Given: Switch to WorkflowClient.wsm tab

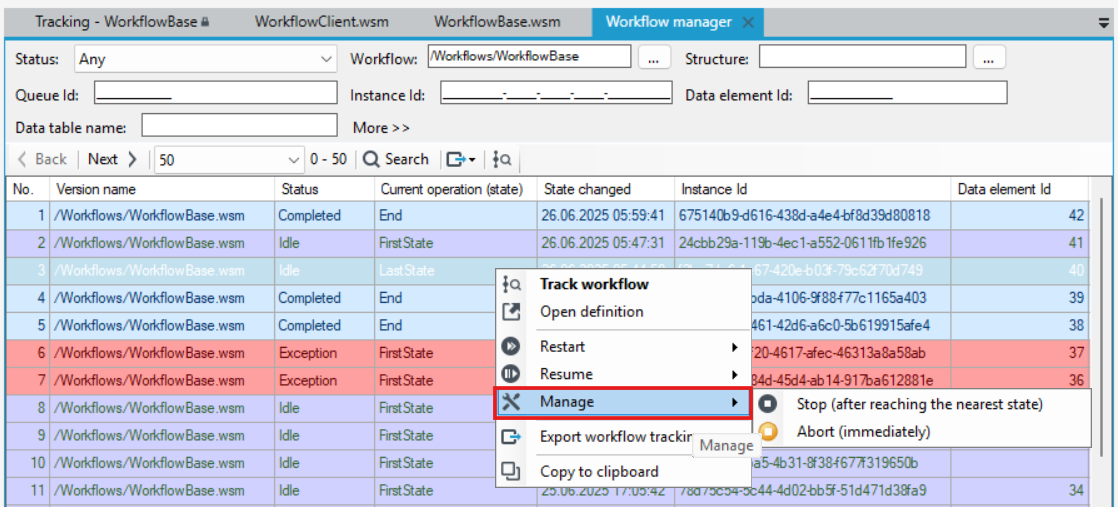Looking at the screenshot, I should (x=322, y=21).
